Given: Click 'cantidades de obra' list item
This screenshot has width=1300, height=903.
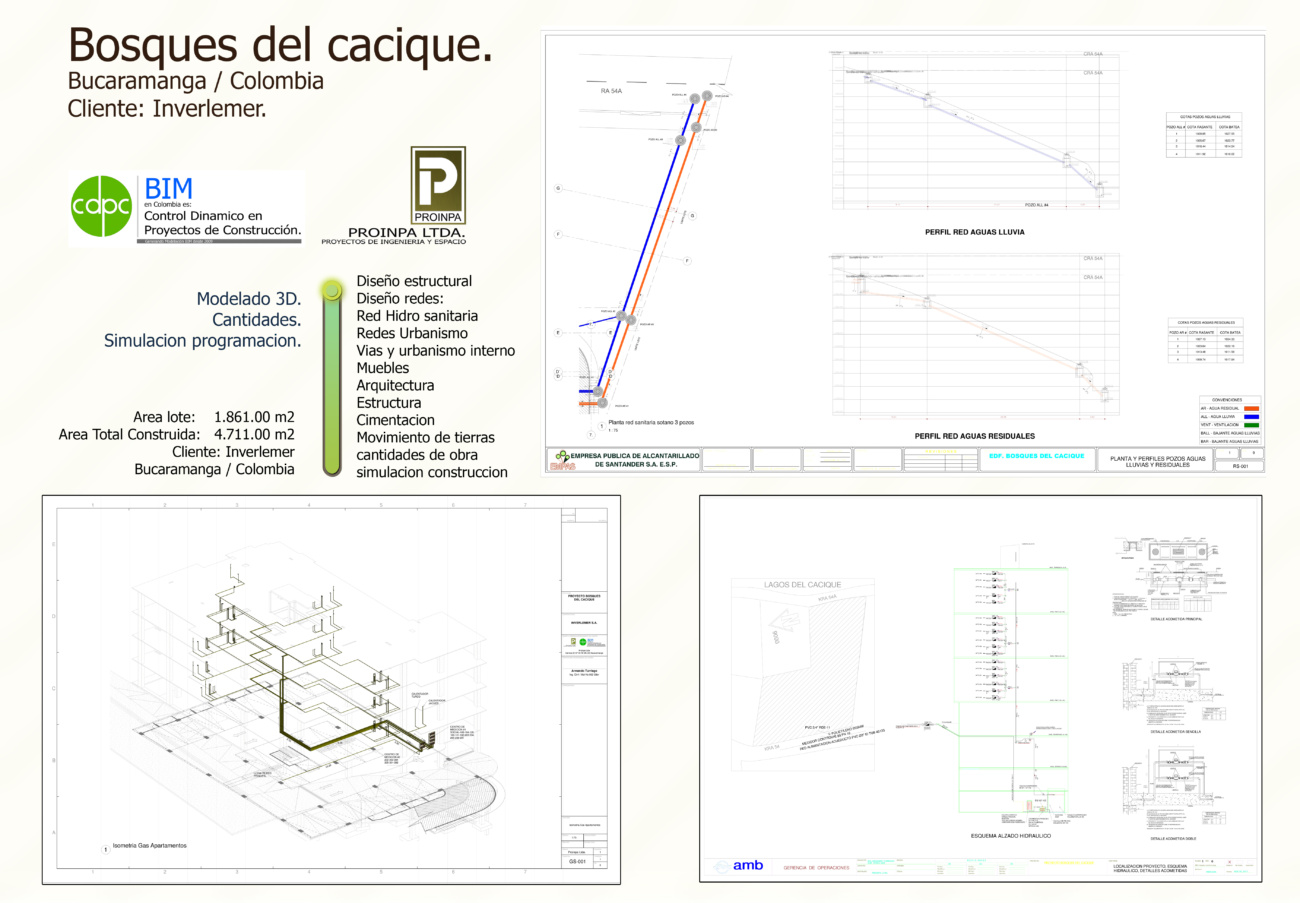Looking at the screenshot, I should (x=417, y=455).
